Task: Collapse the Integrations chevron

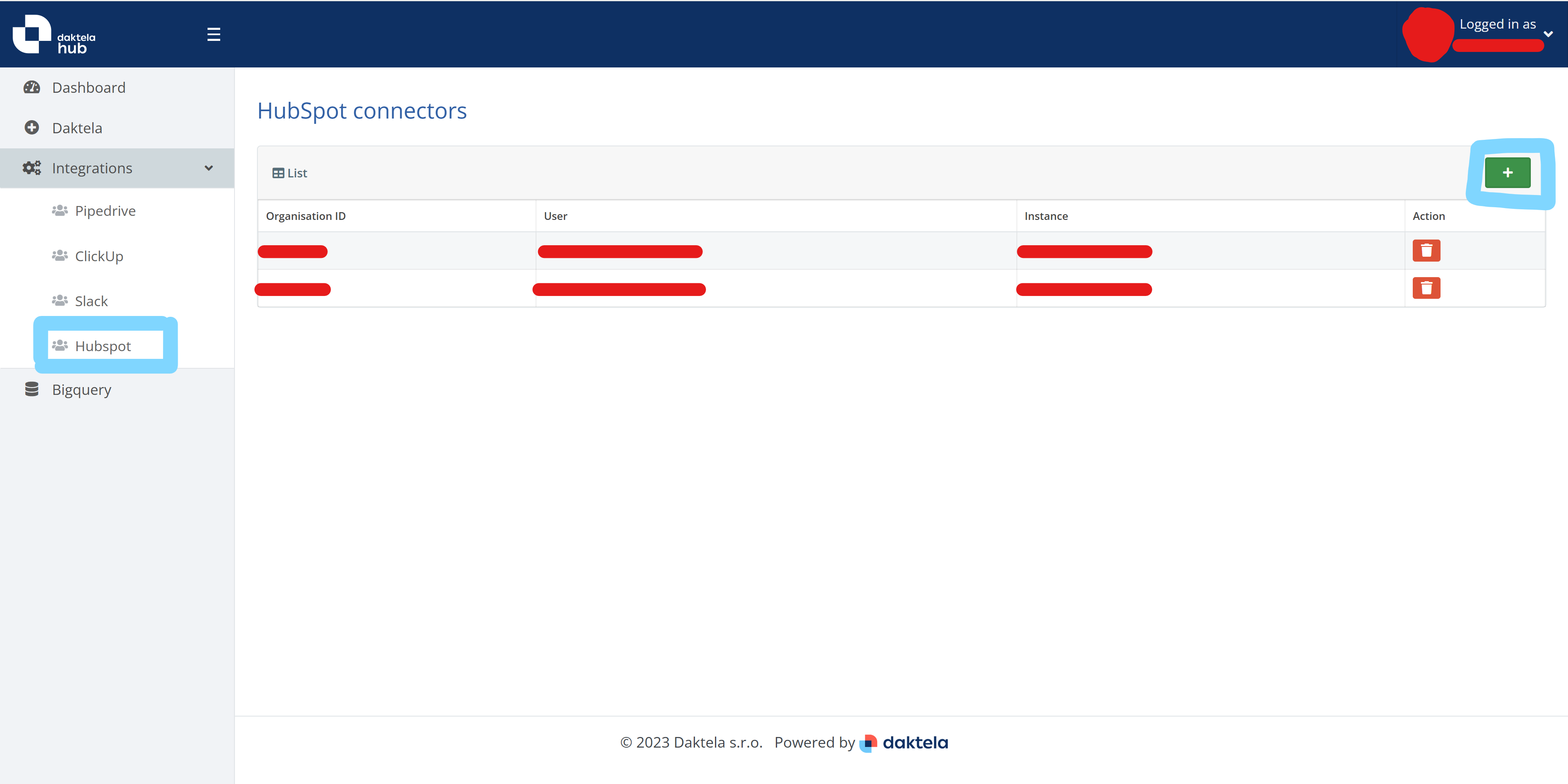Action: [x=209, y=168]
